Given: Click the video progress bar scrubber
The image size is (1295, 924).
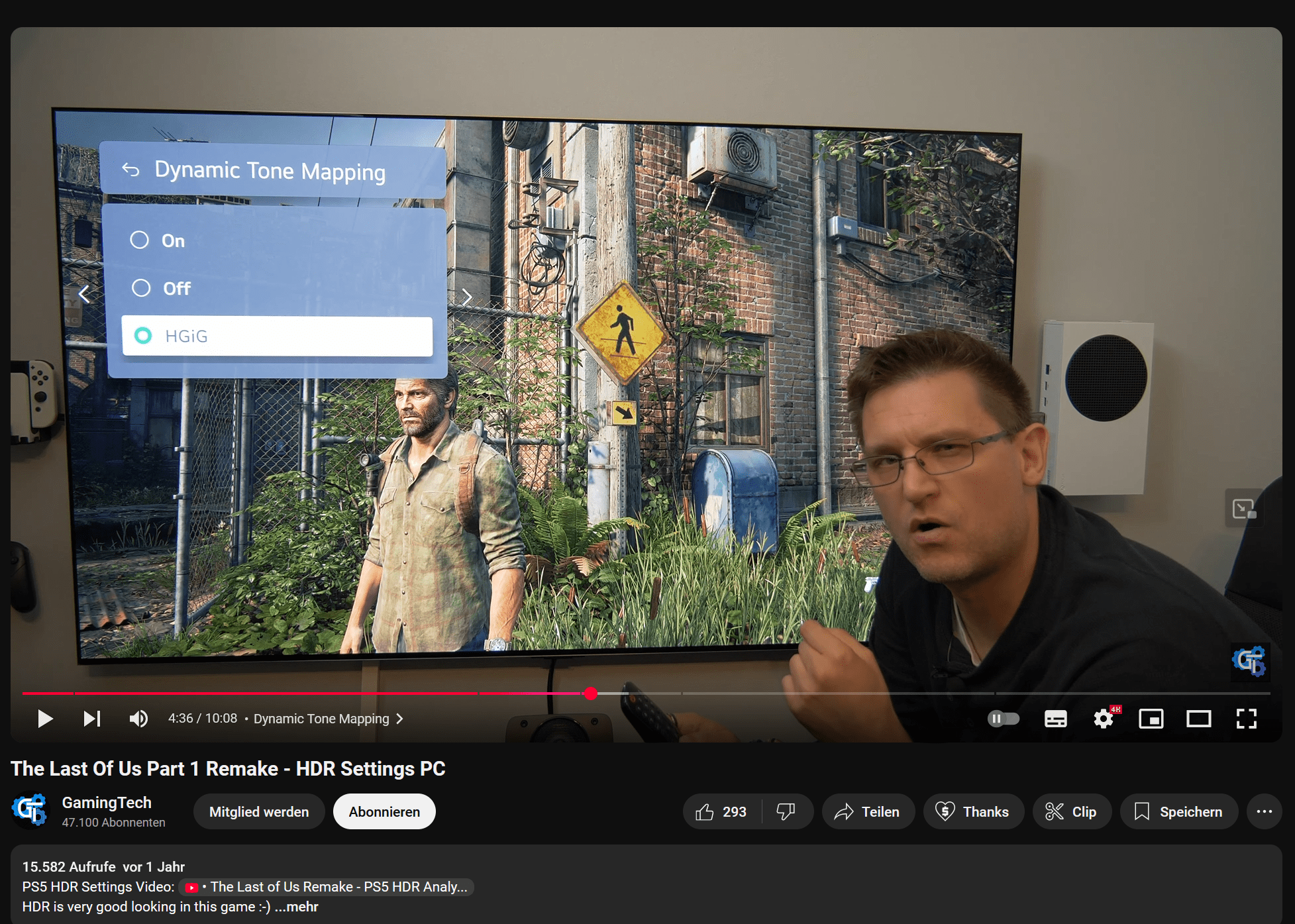Looking at the screenshot, I should click(591, 693).
